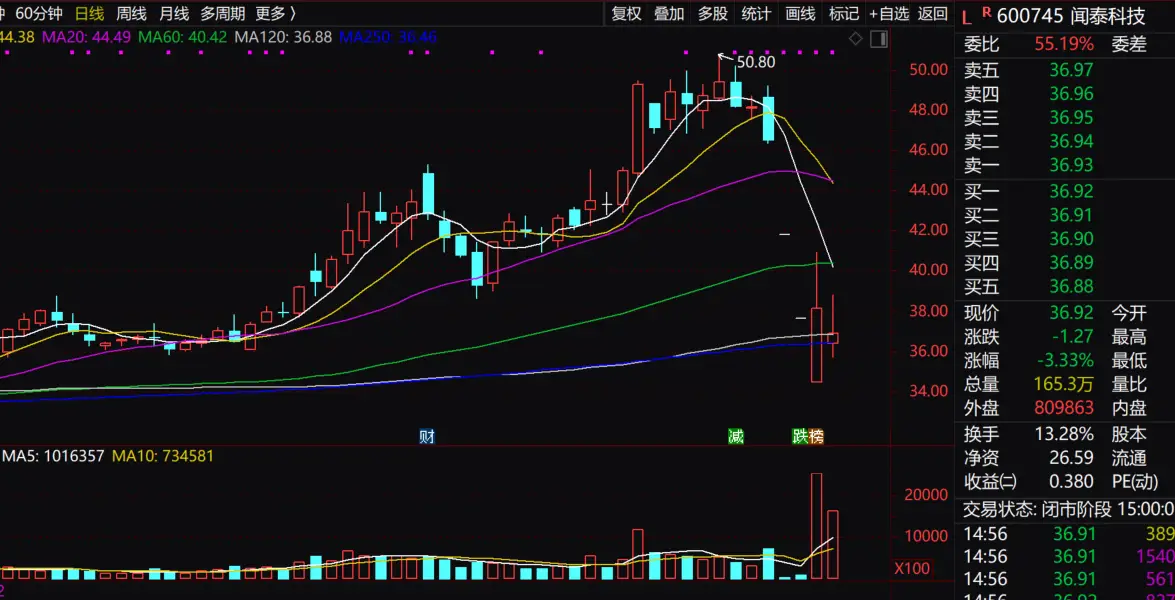This screenshot has width=1175, height=600.
Task: Click the 50.80 high price label
Action: (x=755, y=62)
